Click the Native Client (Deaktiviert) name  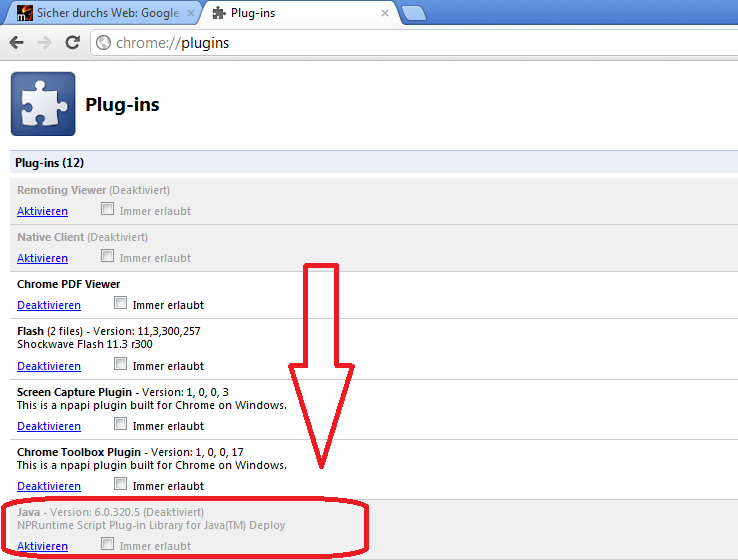tap(82, 237)
